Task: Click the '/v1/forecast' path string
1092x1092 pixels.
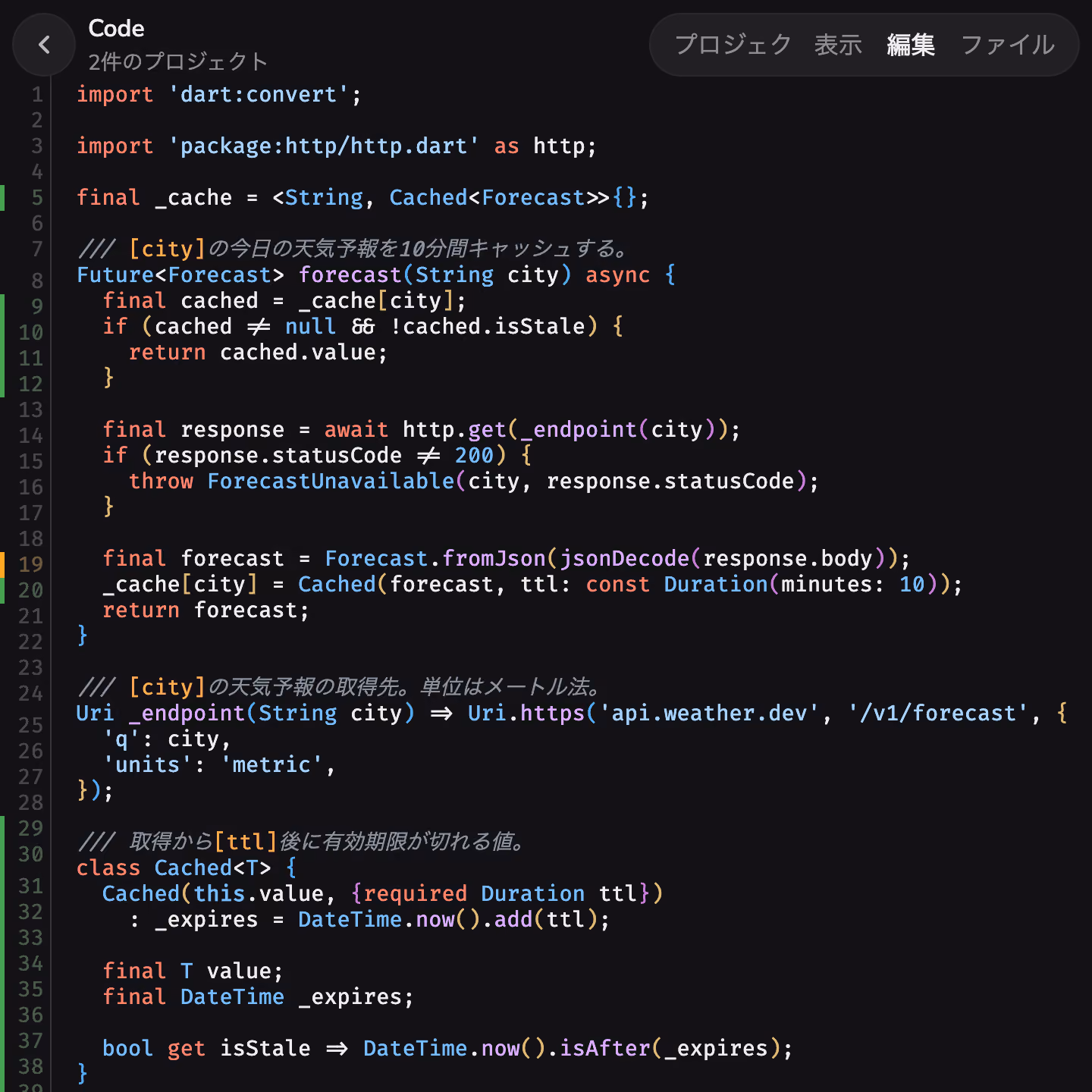Action: point(937,713)
